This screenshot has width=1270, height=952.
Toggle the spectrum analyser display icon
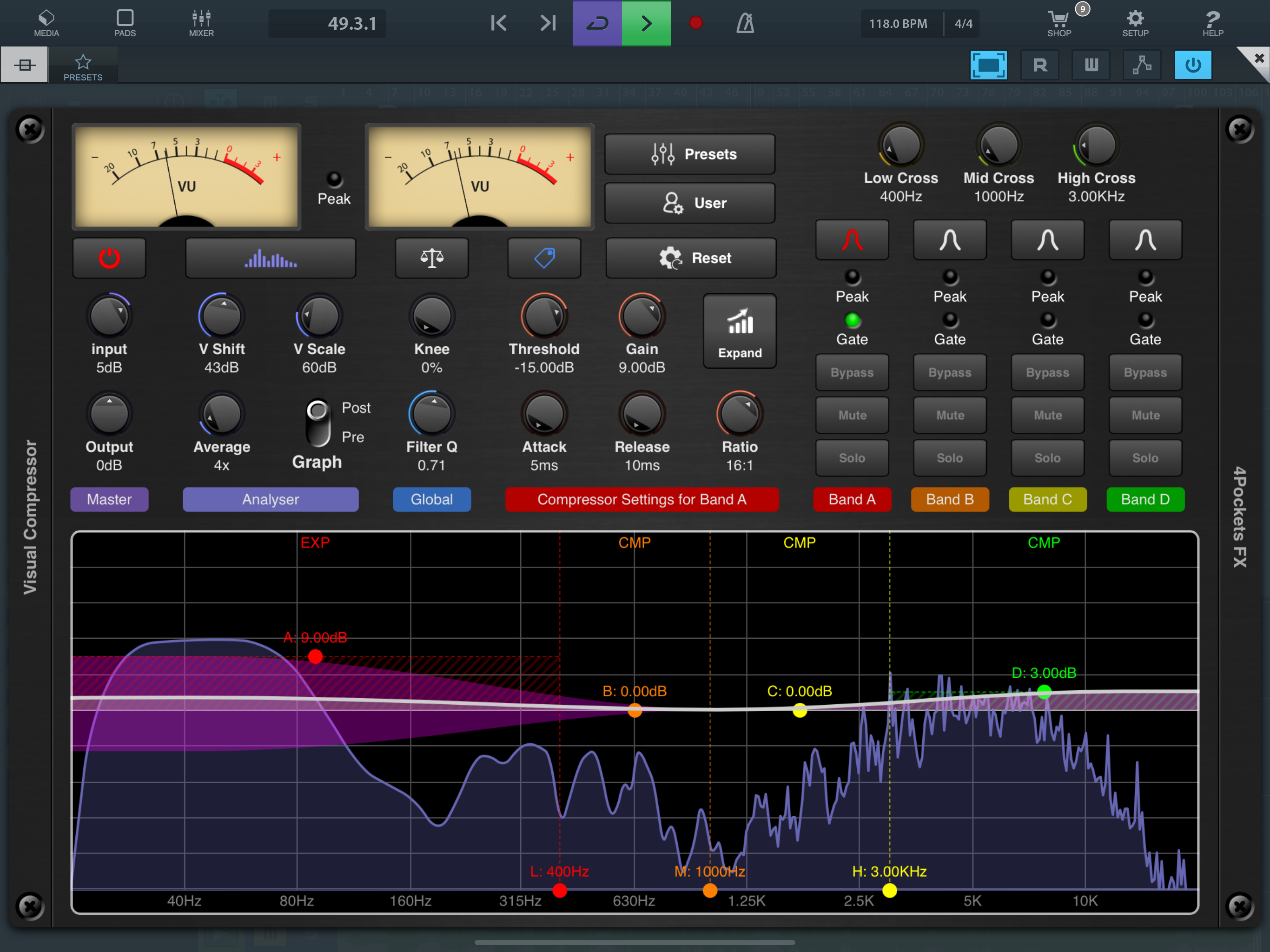(x=271, y=258)
